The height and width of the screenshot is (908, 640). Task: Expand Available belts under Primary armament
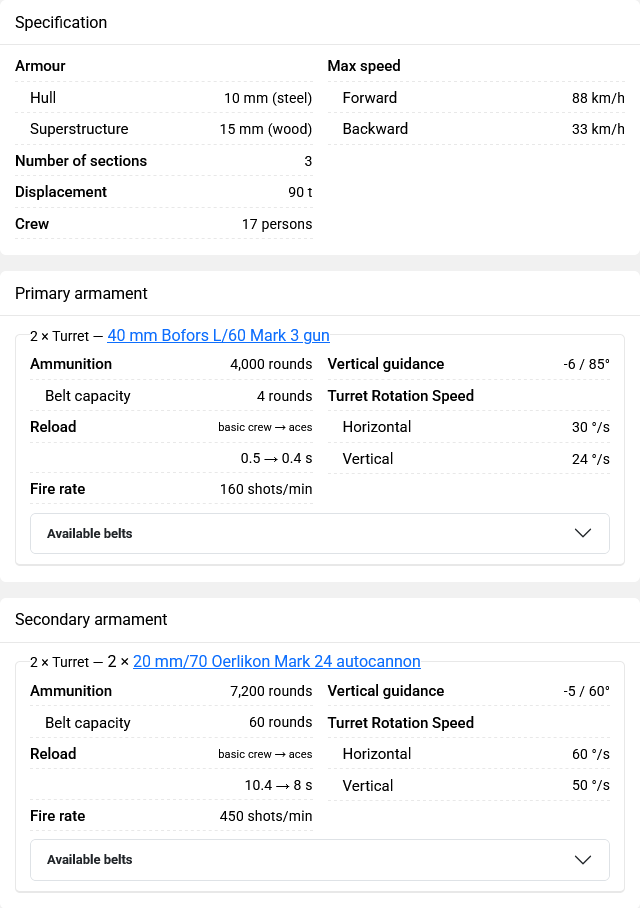tap(320, 533)
